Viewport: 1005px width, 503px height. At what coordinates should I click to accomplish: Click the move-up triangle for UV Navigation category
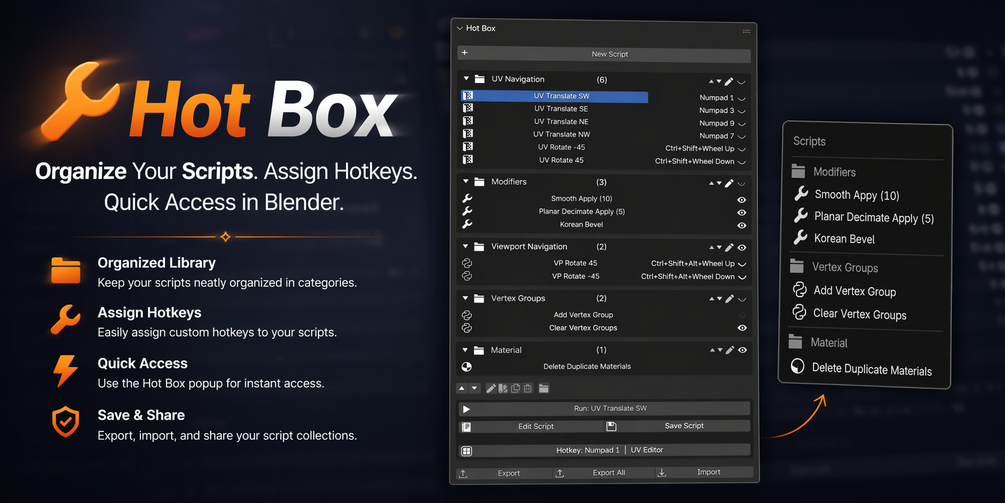(711, 81)
